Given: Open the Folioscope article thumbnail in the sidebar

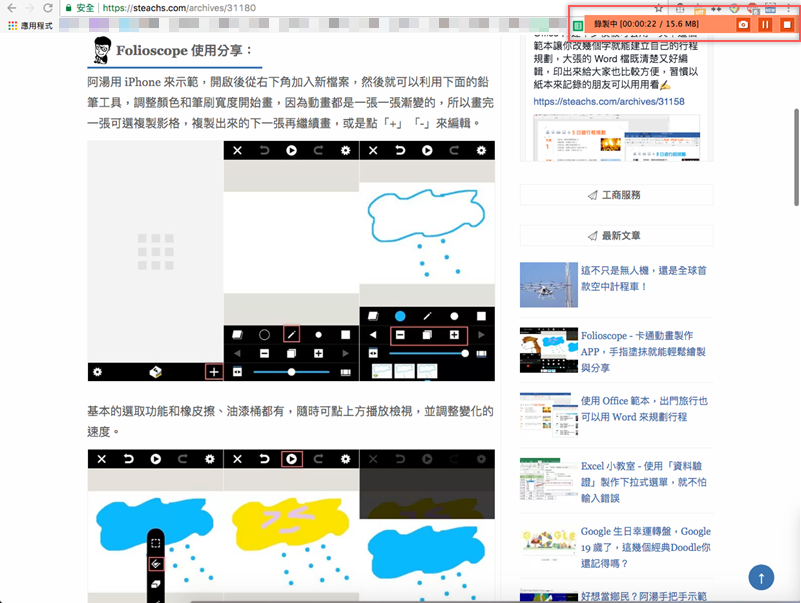Looking at the screenshot, I should 549,350.
